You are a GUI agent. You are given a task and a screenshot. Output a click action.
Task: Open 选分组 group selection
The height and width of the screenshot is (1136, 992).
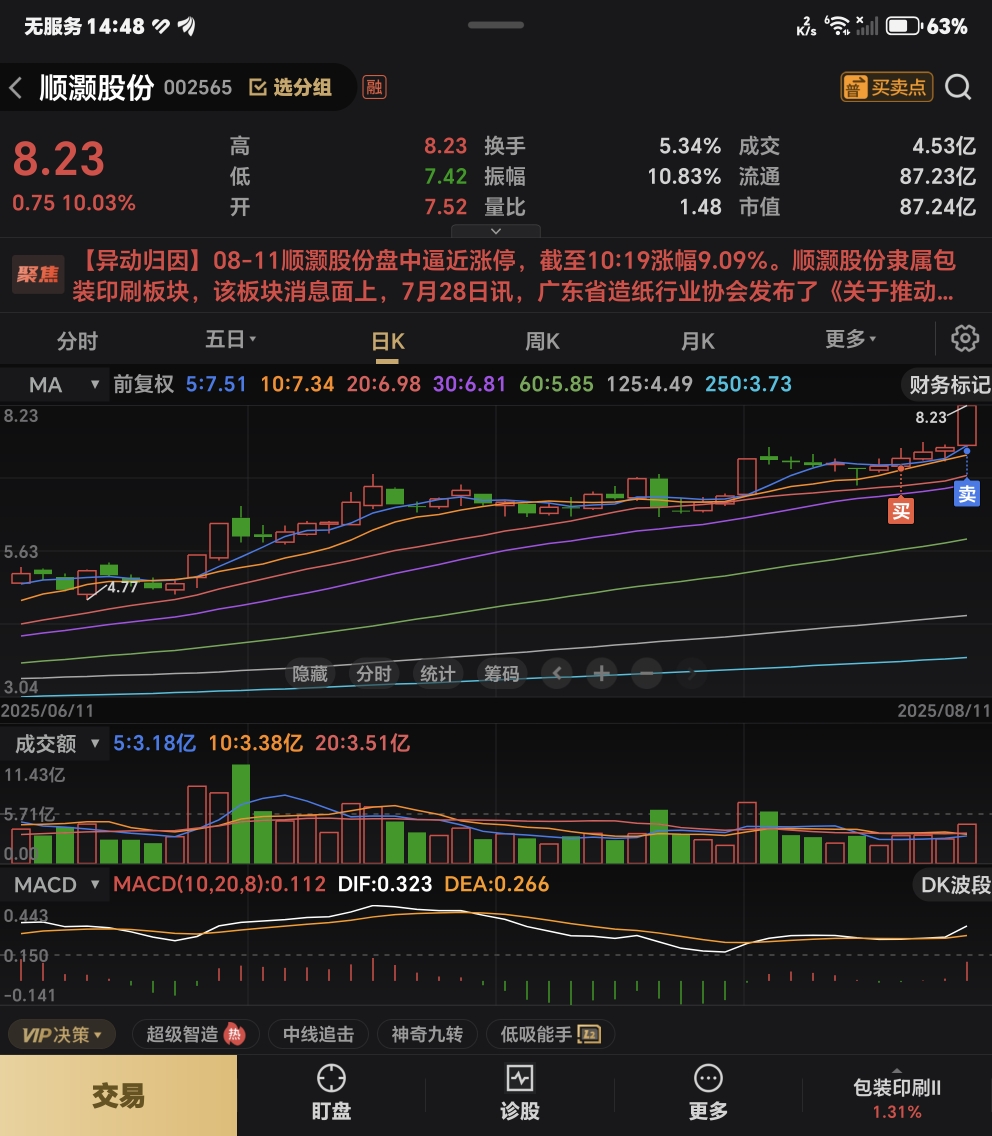[291, 88]
